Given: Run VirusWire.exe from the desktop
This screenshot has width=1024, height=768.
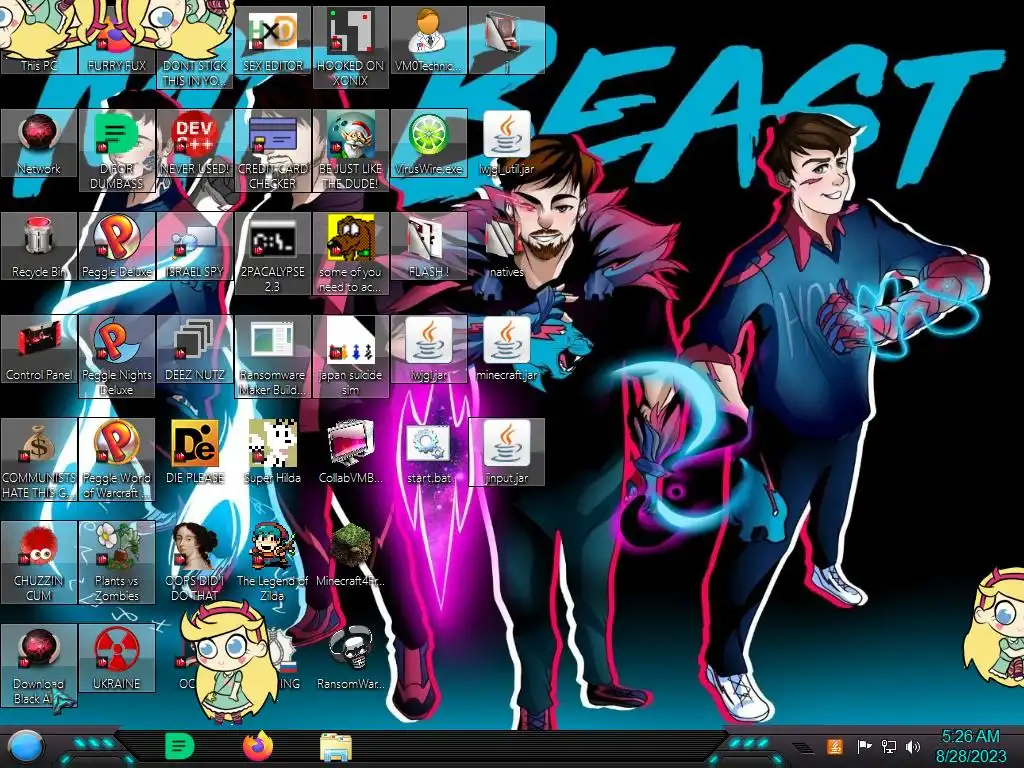Looking at the screenshot, I should coord(428,144).
